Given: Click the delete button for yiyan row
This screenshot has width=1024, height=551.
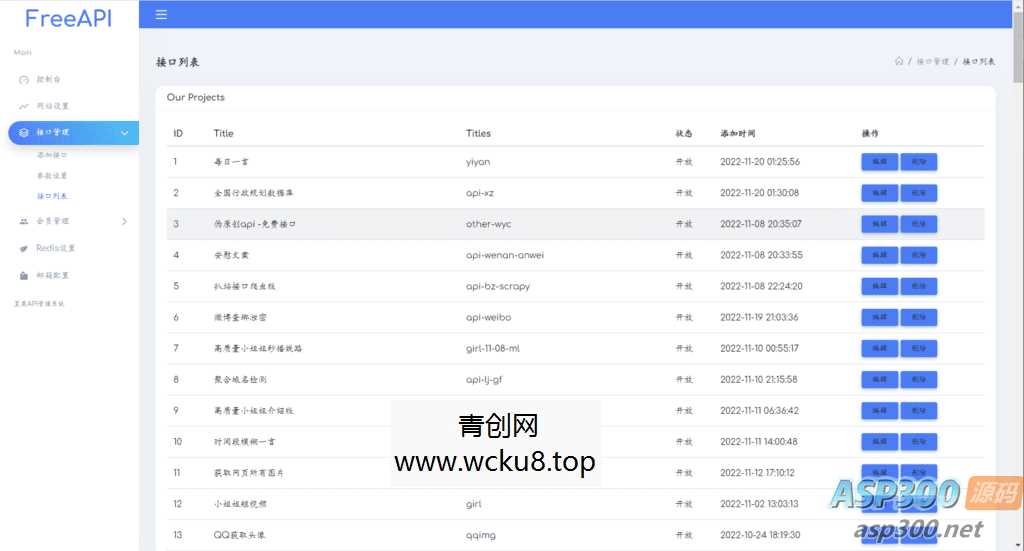Looking at the screenshot, I should pyautogui.click(x=919, y=162).
